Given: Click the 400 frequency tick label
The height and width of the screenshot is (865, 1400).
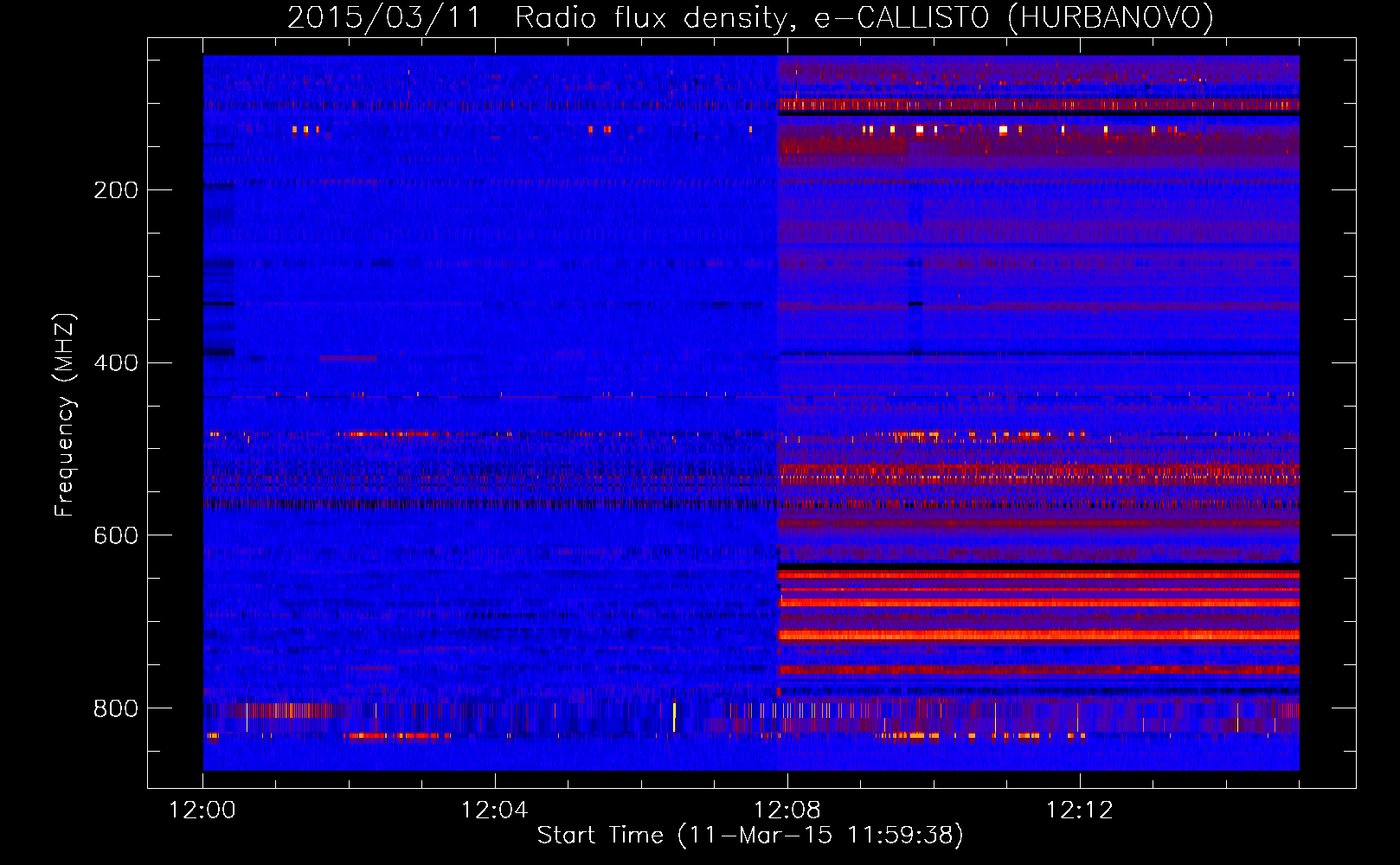Looking at the screenshot, I should (x=116, y=363).
